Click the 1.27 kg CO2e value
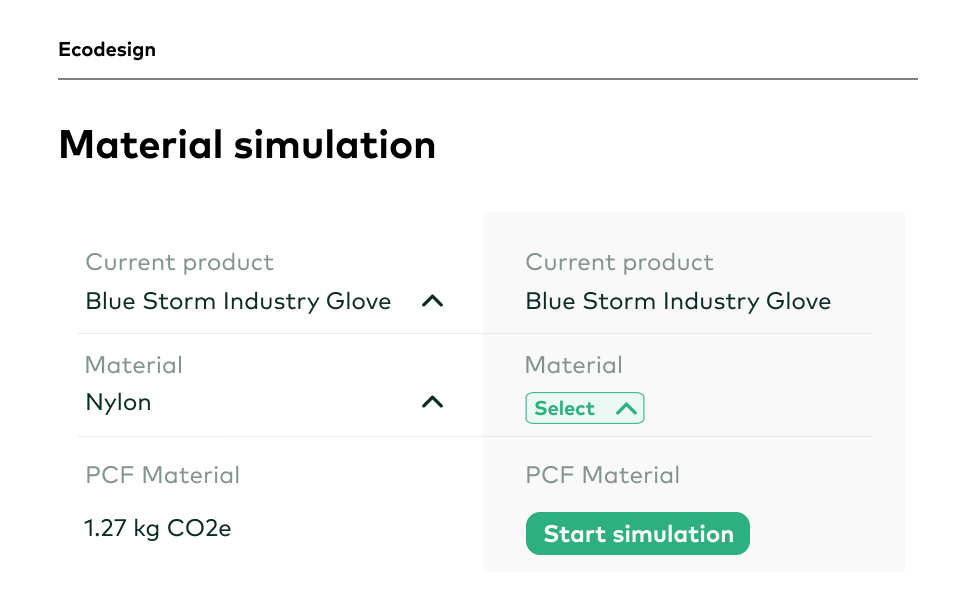 click(158, 528)
